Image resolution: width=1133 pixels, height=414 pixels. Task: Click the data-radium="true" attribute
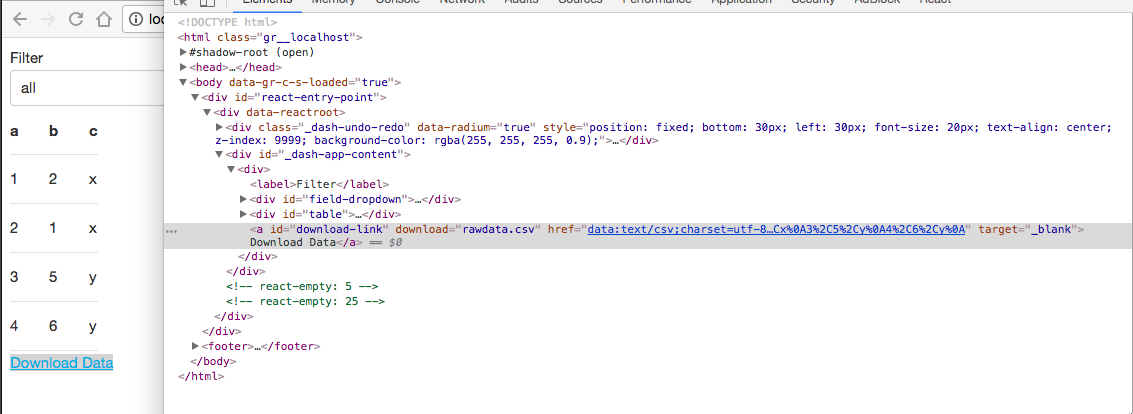point(477,126)
